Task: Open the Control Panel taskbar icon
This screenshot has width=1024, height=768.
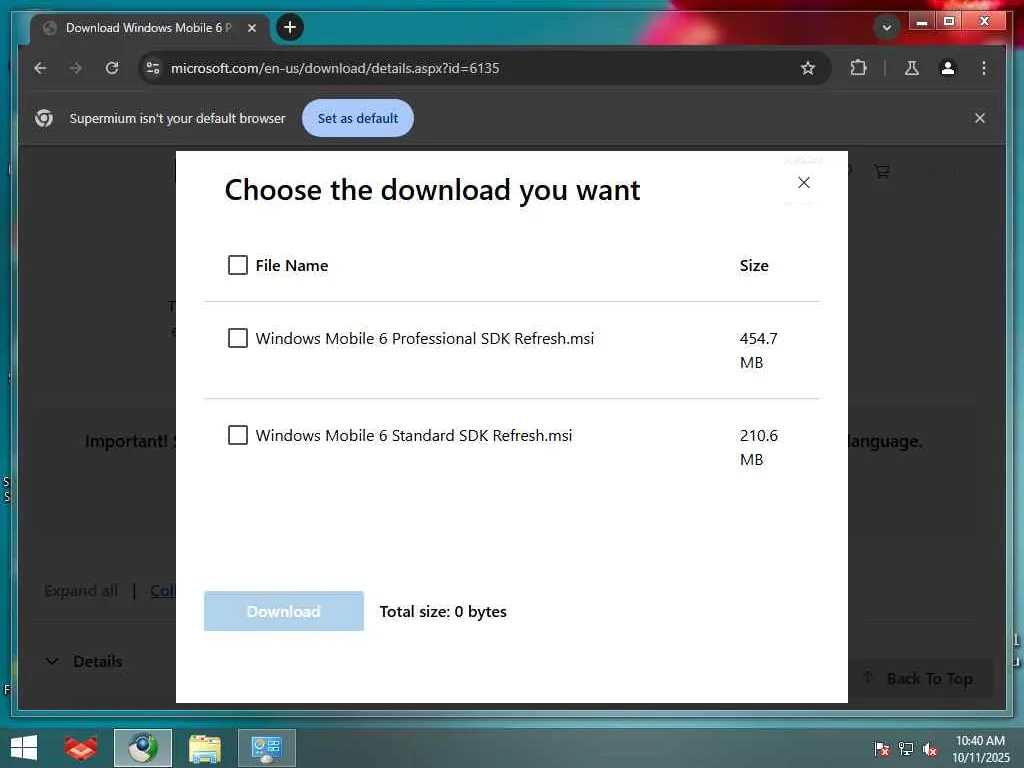Action: [266, 748]
